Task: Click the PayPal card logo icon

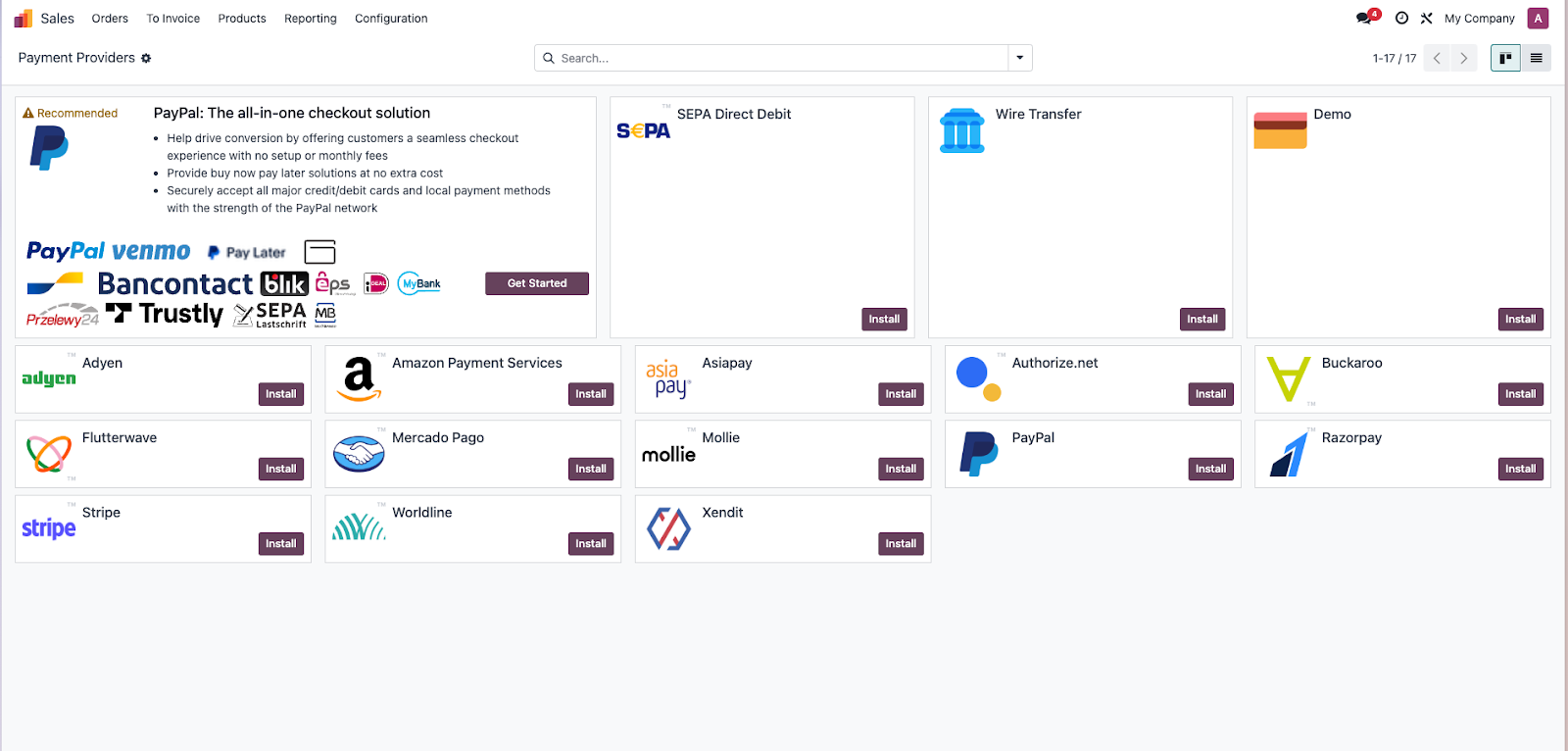Action: 978,454
